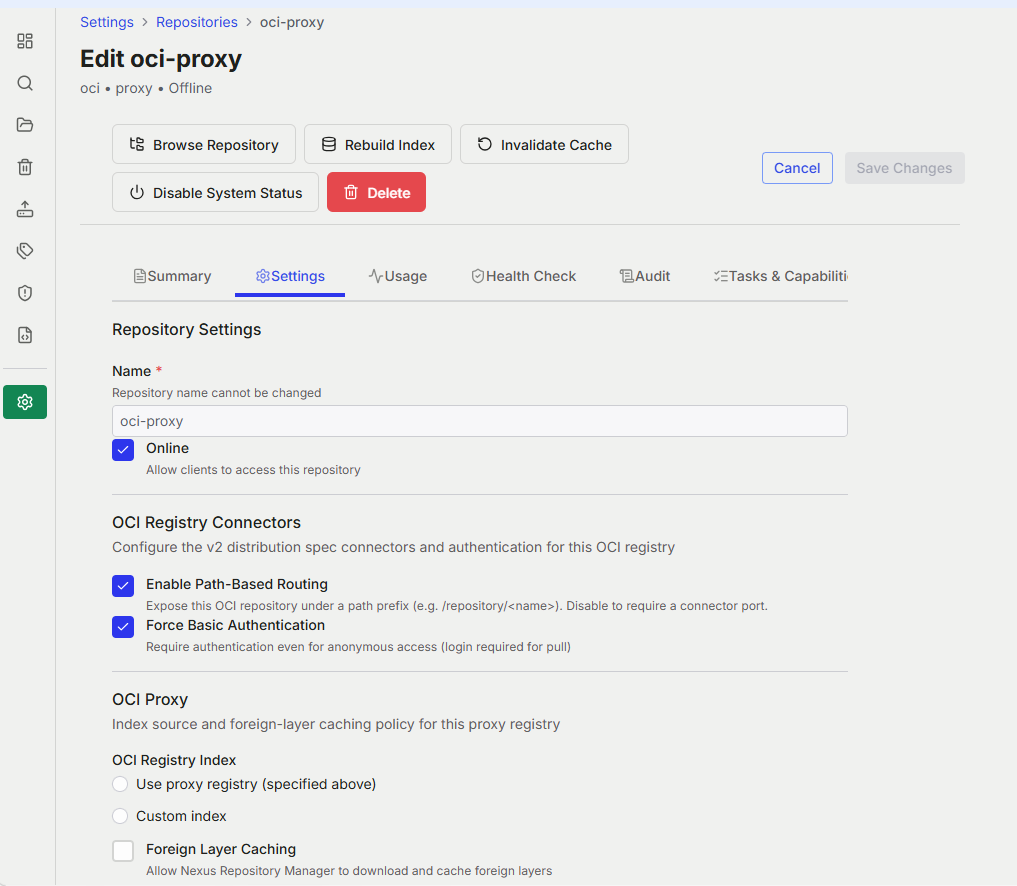1017x886 pixels.
Task: Select Use proxy registry radio option
Action: click(120, 784)
